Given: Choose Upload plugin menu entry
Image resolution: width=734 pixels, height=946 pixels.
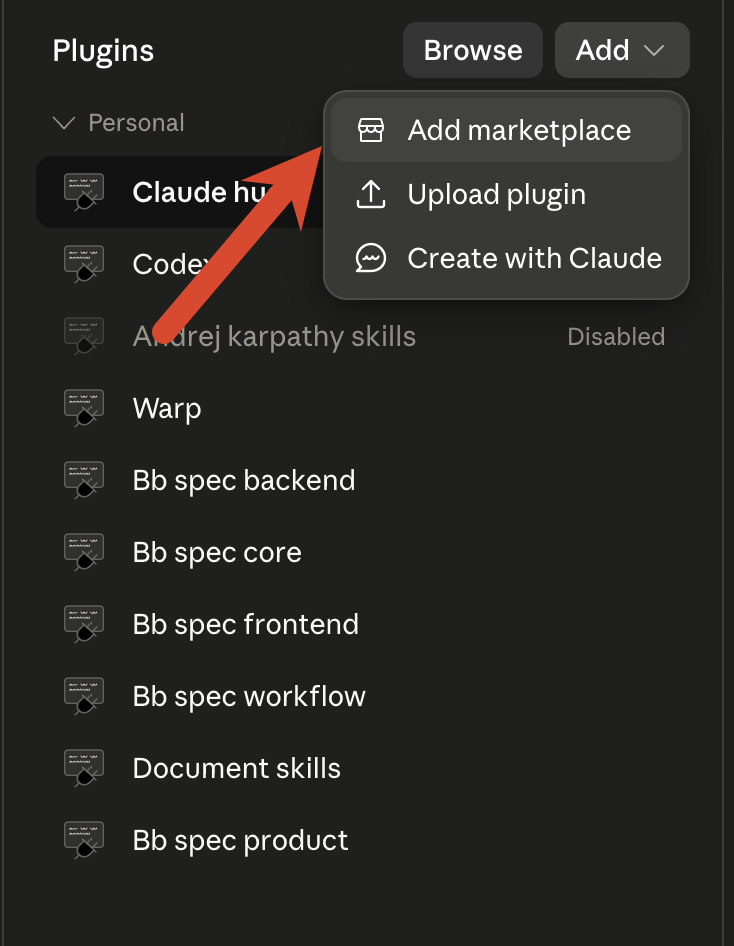Looking at the screenshot, I should click(506, 194).
